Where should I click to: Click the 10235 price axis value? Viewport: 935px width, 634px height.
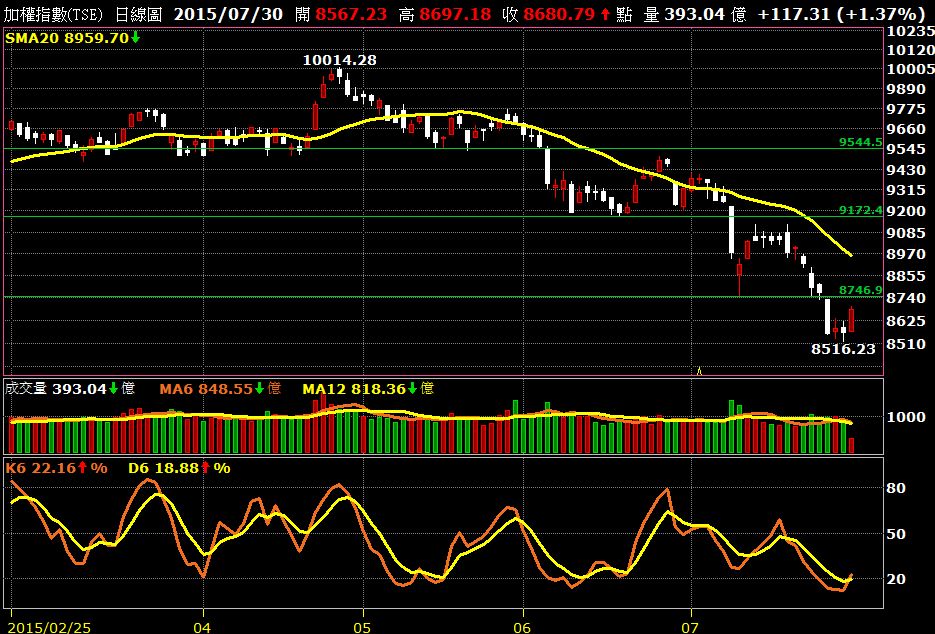[911, 32]
